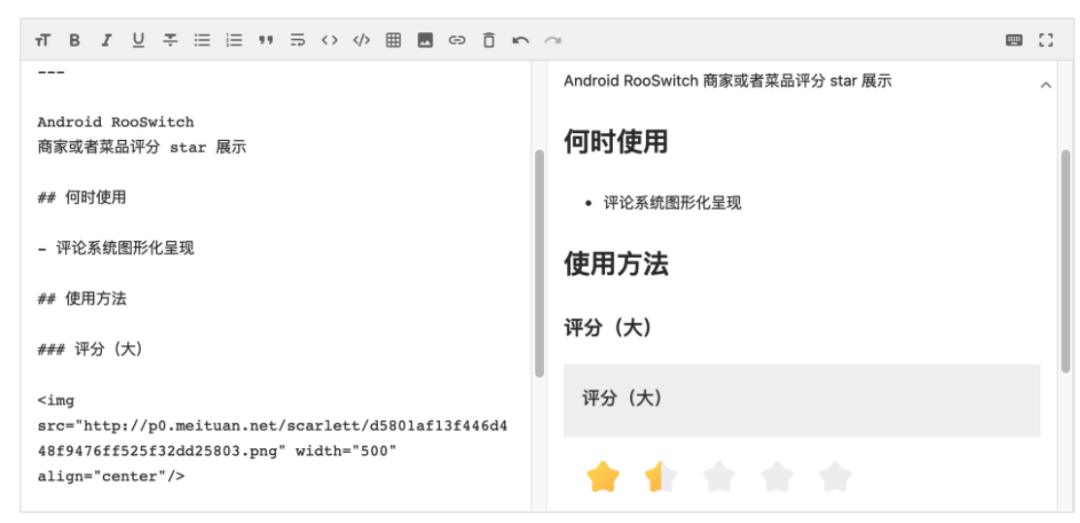Viewport: 1080px width, 523px height.
Task: Open the keyboard shortcuts icon
Action: [1014, 41]
